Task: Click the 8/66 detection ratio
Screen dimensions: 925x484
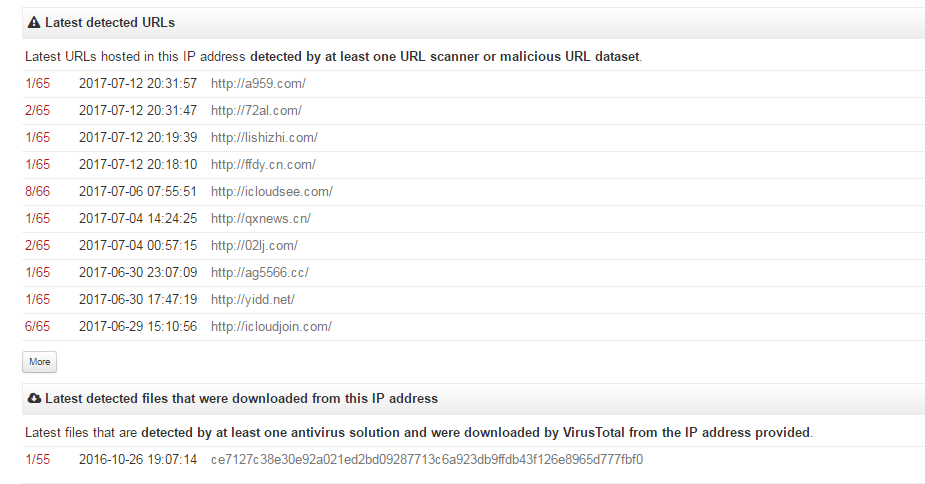Action: click(37, 192)
